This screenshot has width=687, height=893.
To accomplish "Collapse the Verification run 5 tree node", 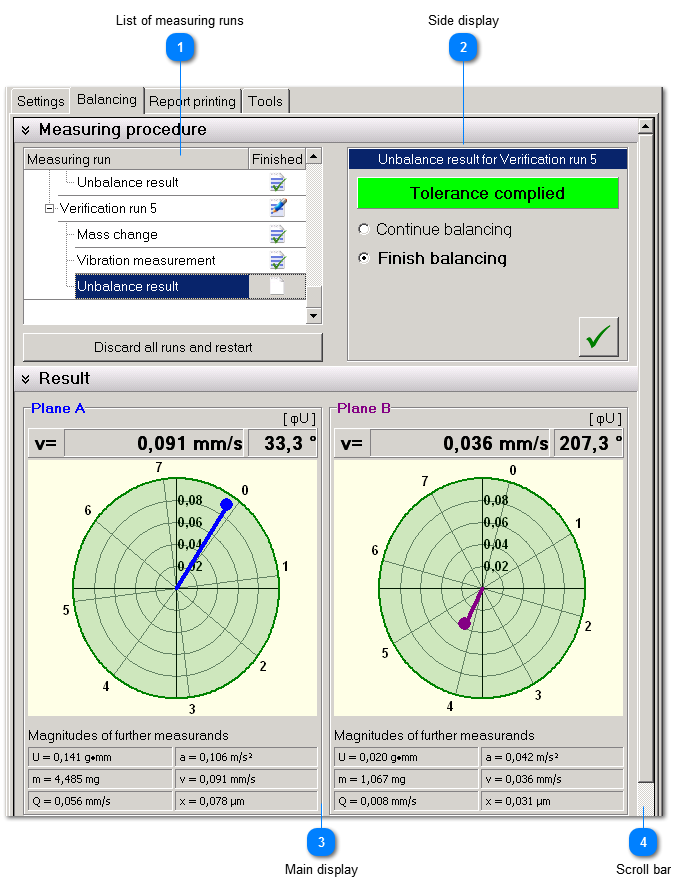I will coord(49,209).
